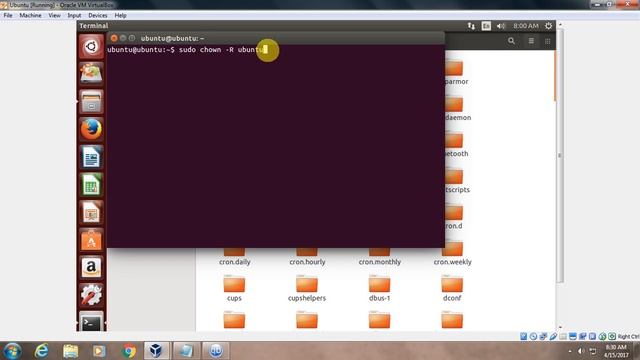Open the VirtualBox File menu
The width and height of the screenshot is (640, 360).
(x=8, y=16)
